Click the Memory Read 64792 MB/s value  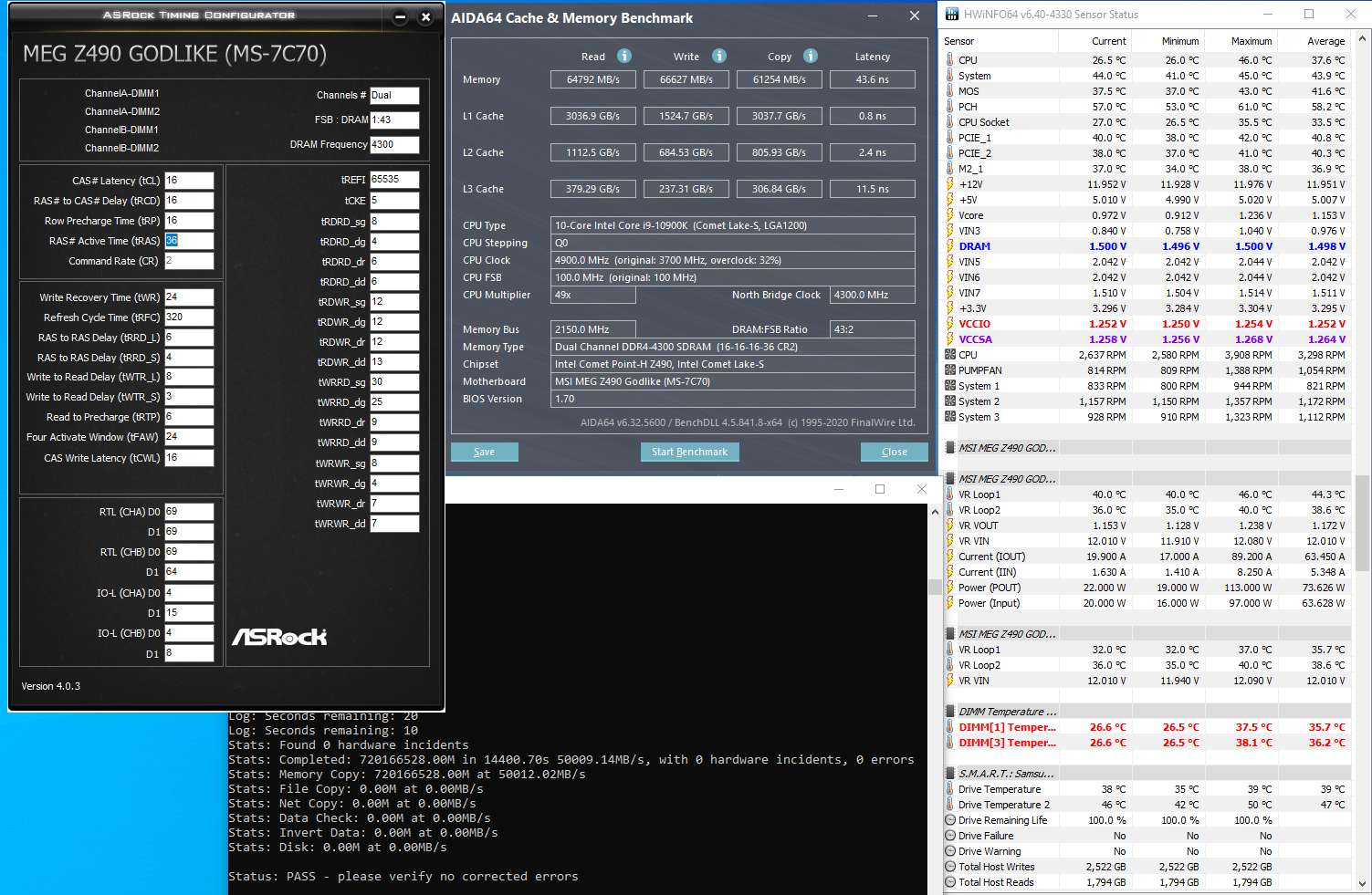tap(593, 79)
